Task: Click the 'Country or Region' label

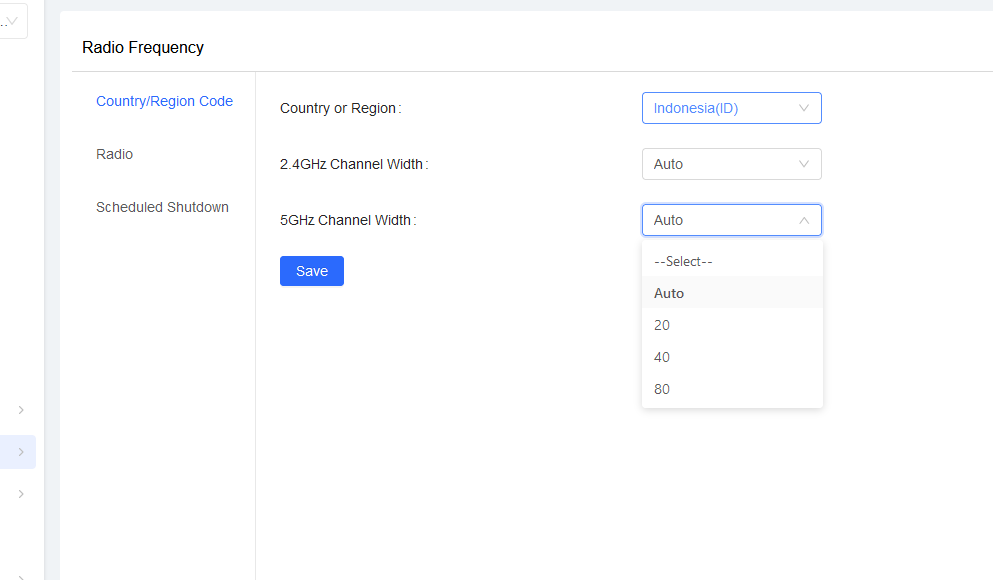Action: [x=340, y=108]
